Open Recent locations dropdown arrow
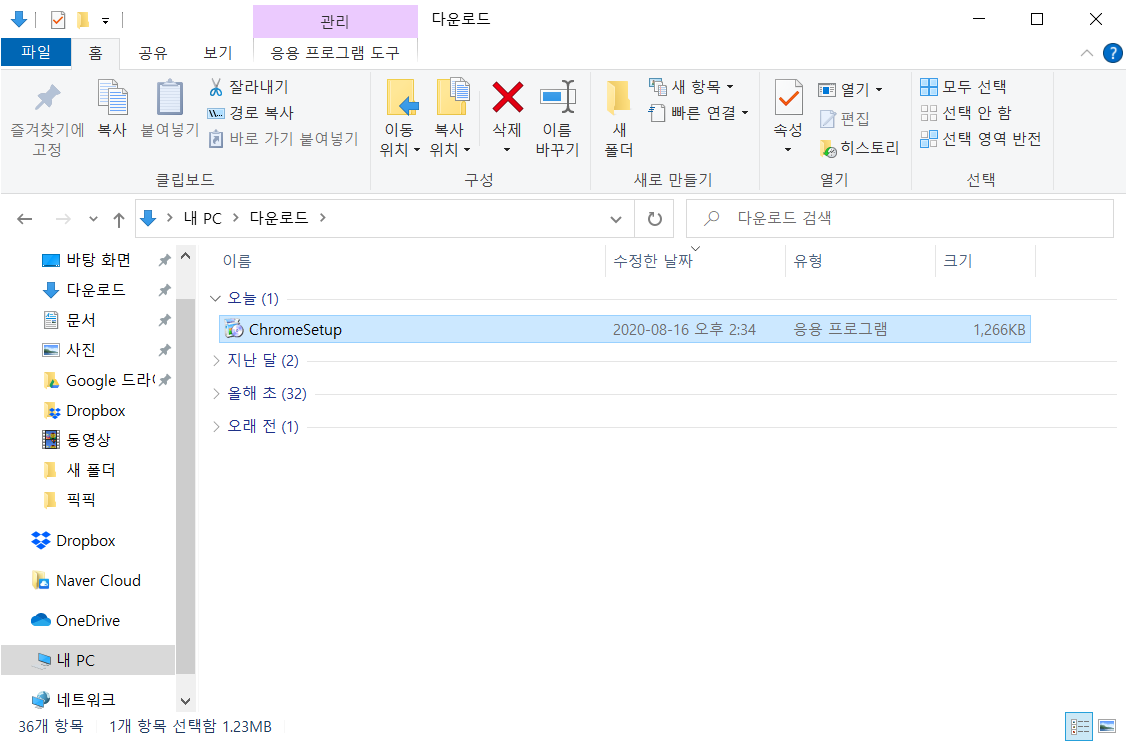This screenshot has width=1127, height=742. 93,219
